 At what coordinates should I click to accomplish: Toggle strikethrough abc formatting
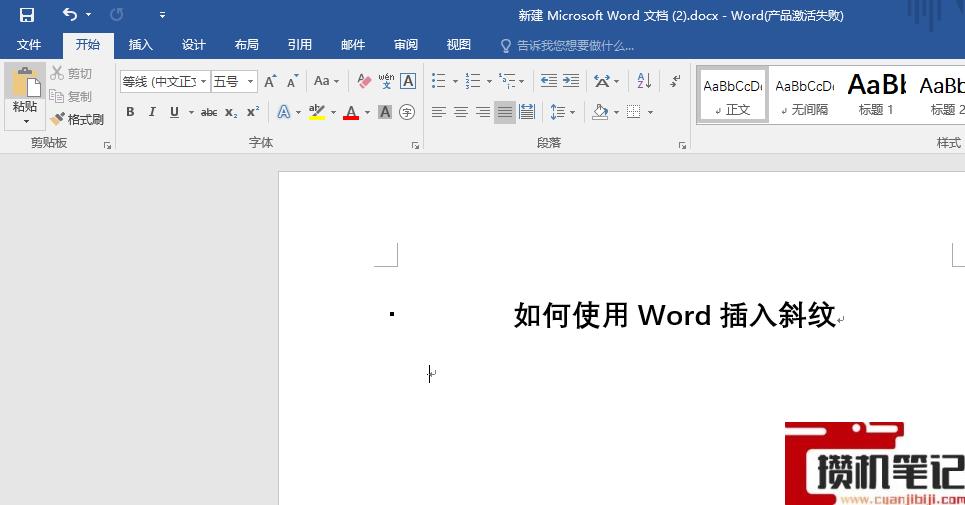click(209, 112)
